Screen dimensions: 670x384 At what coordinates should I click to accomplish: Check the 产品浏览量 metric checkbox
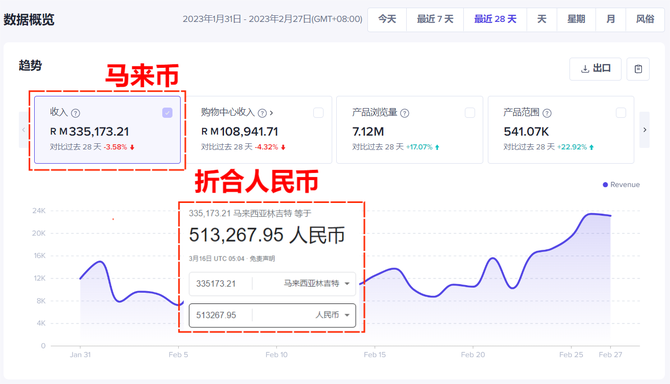point(470,113)
